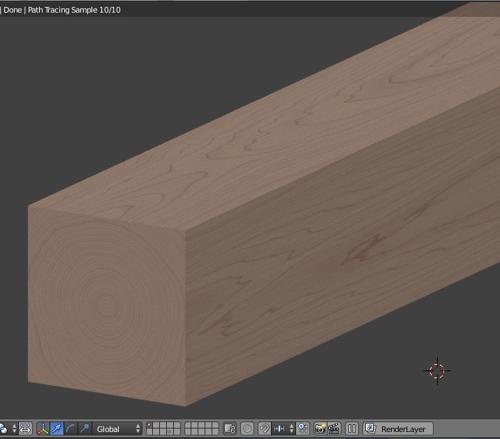Open the snap element type dropdown
Screen dimensions: 500x439
click(283, 429)
